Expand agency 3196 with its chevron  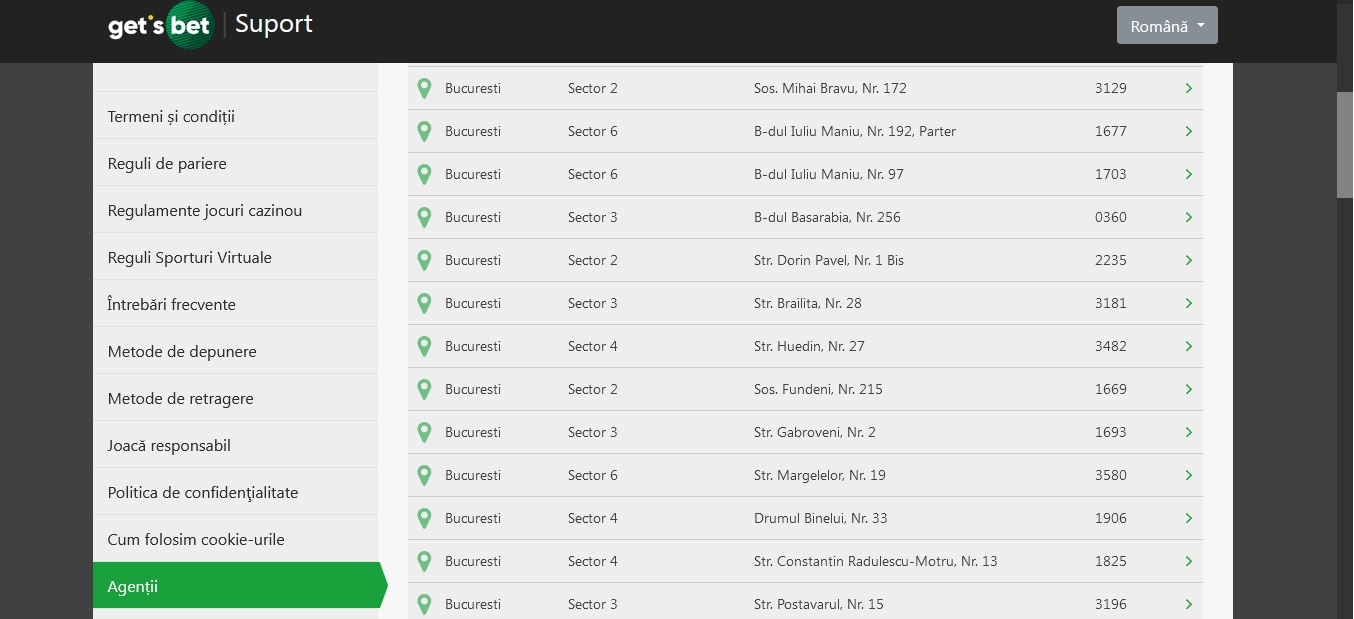tap(1189, 604)
